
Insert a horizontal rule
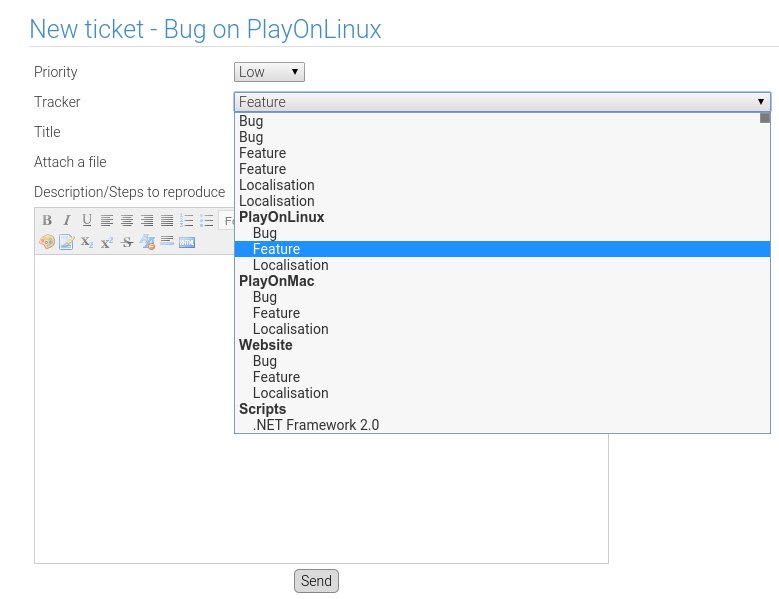[167, 241]
